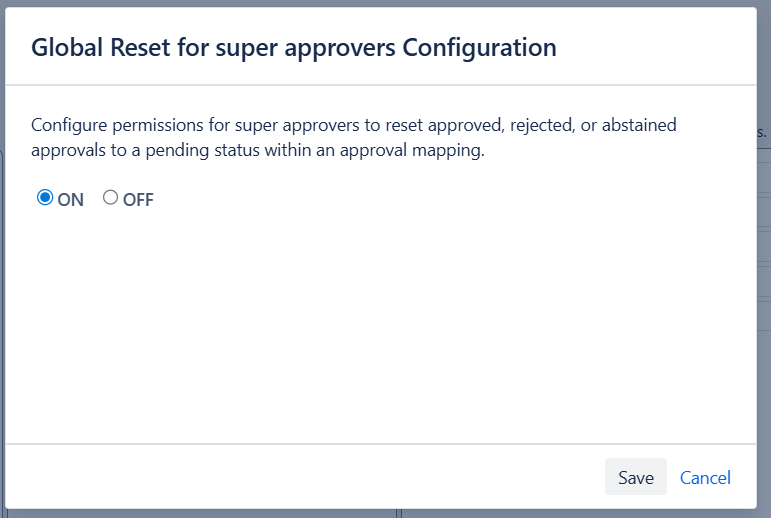This screenshot has width=771, height=518.
Task: Click the word 'abstained' in the description
Action: click(x=639, y=125)
